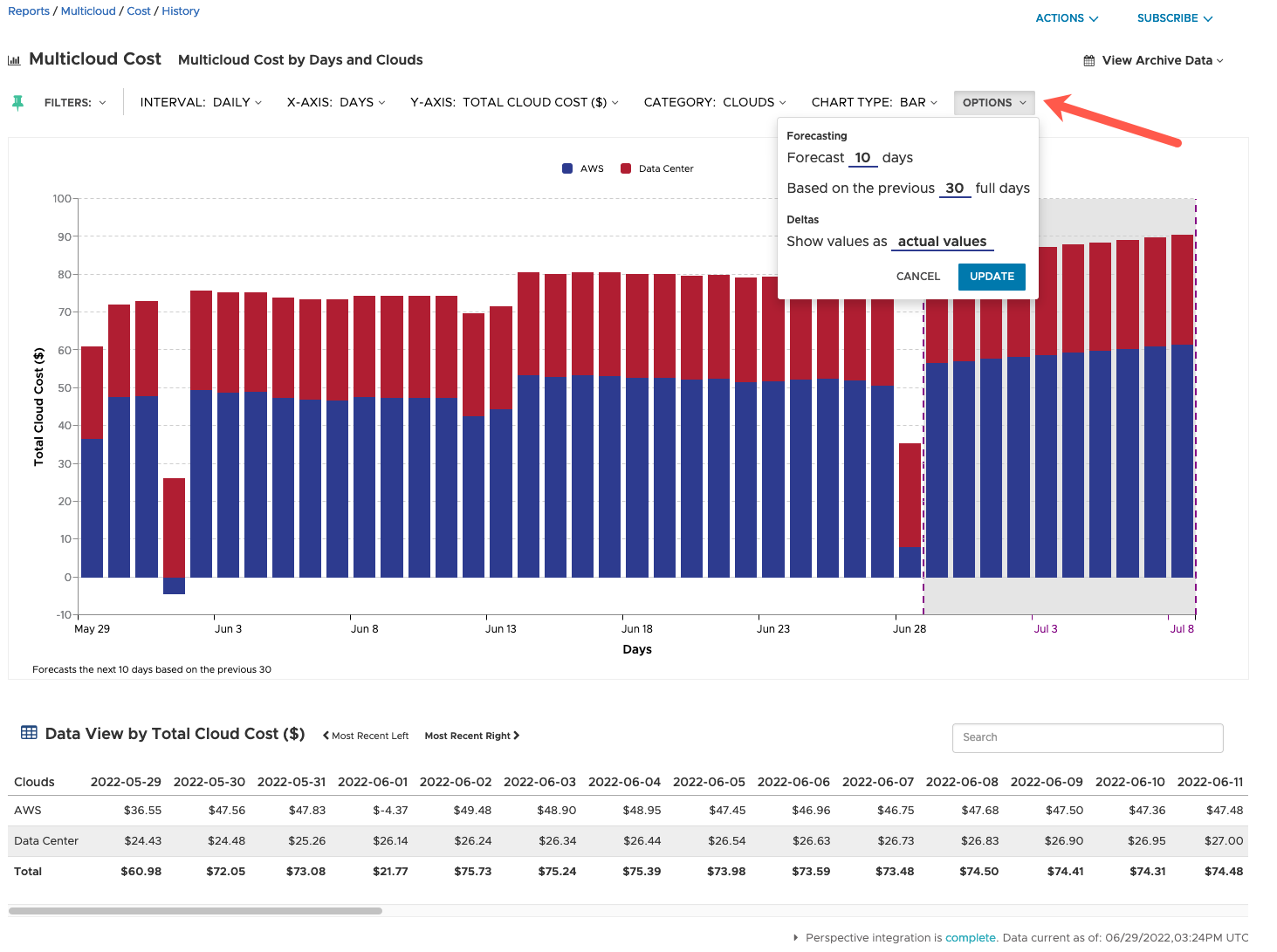Click the AWS value $49.48 cell

472,810
